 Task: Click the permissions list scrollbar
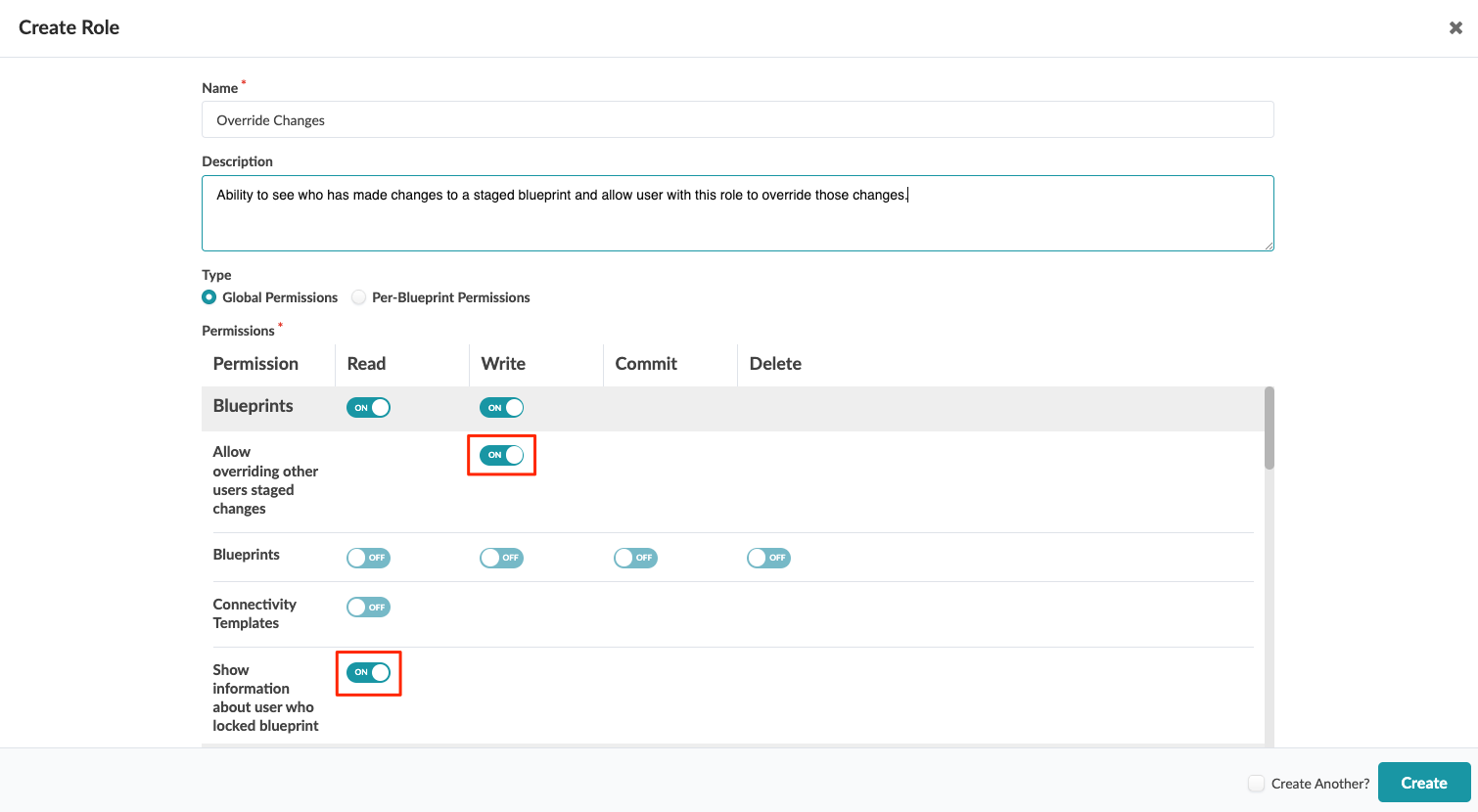(1270, 429)
